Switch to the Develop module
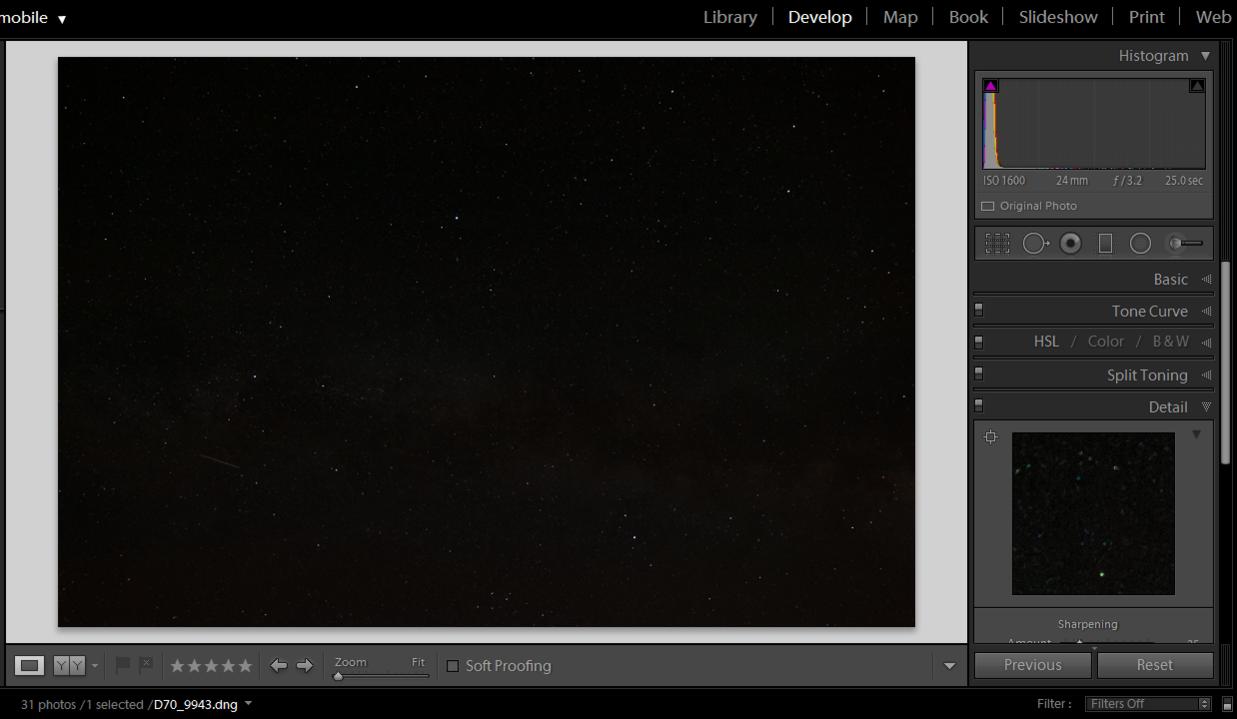This screenshot has height=719, width=1237. click(x=820, y=17)
